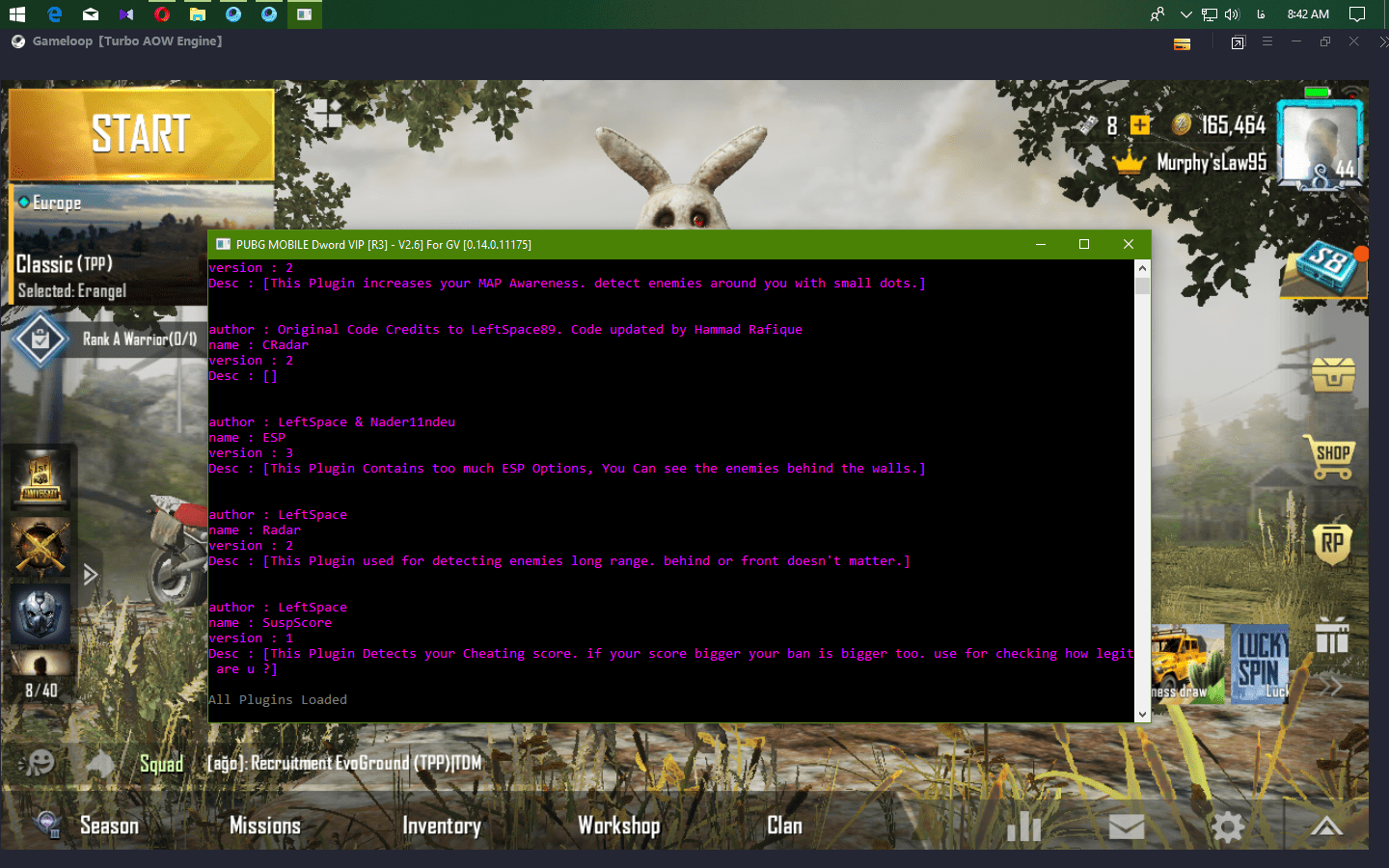Click down arrow on console scrollbar
Viewport: 1389px width, 868px height.
tap(1143, 715)
